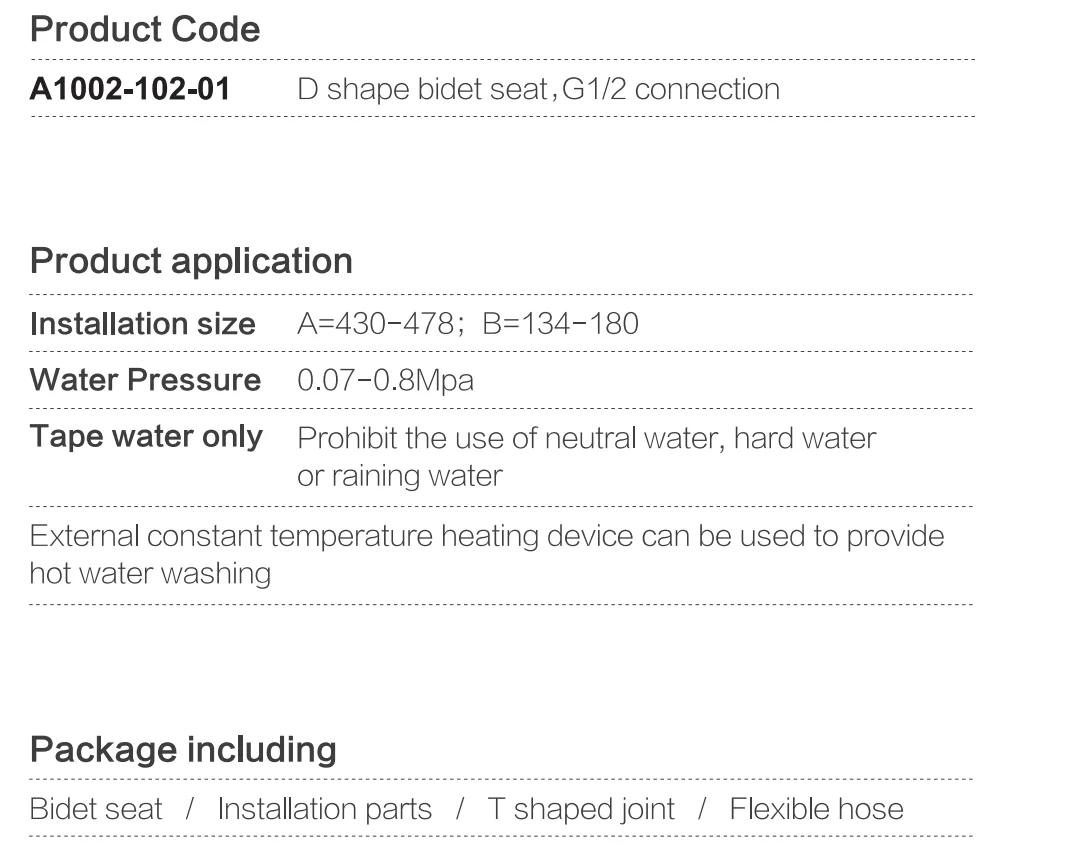Click the 'hot water washing' text

coord(150,573)
